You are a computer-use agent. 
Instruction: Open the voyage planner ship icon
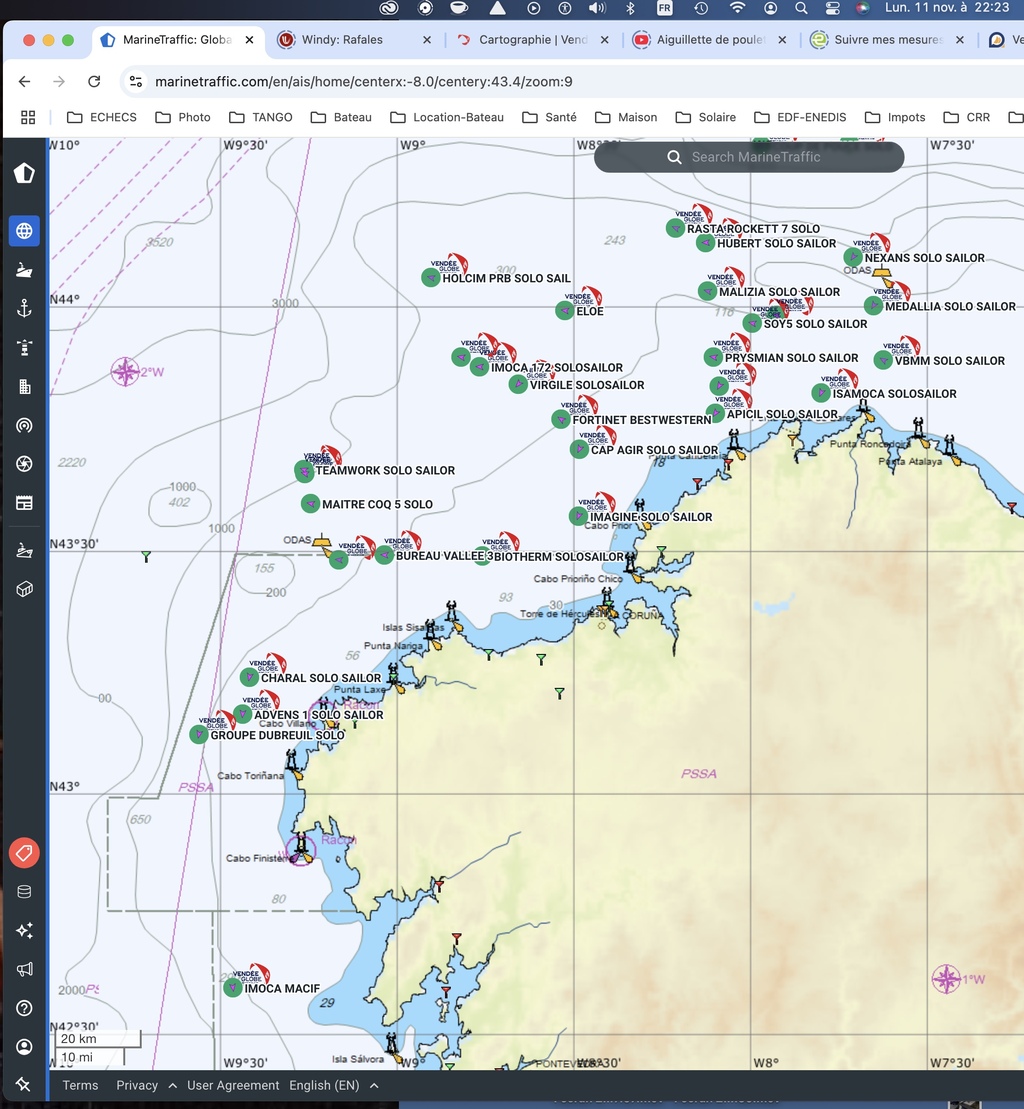point(24,550)
